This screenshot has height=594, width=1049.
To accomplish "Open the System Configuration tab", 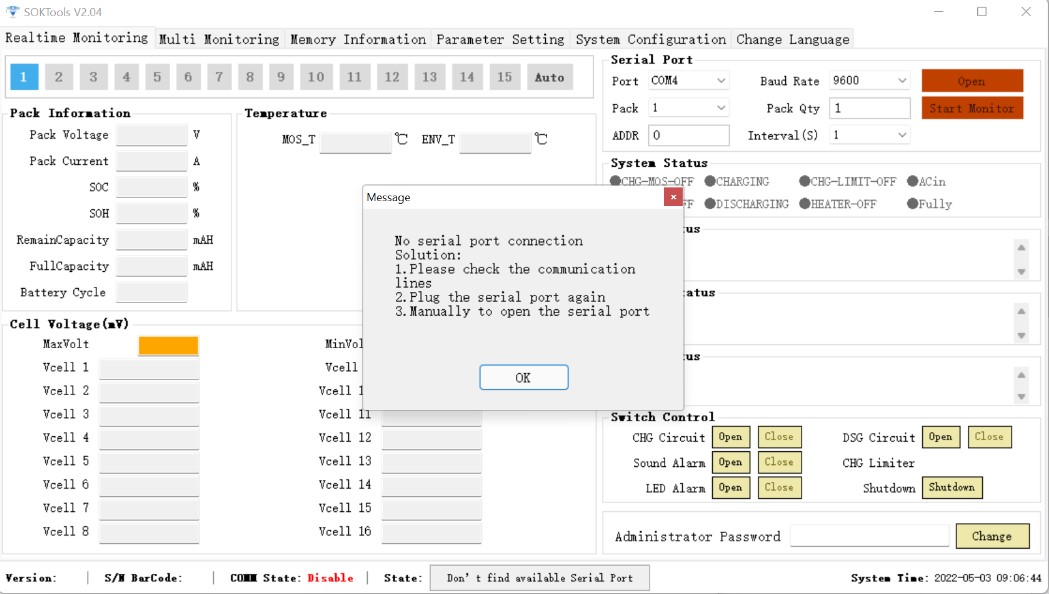I will click(650, 39).
